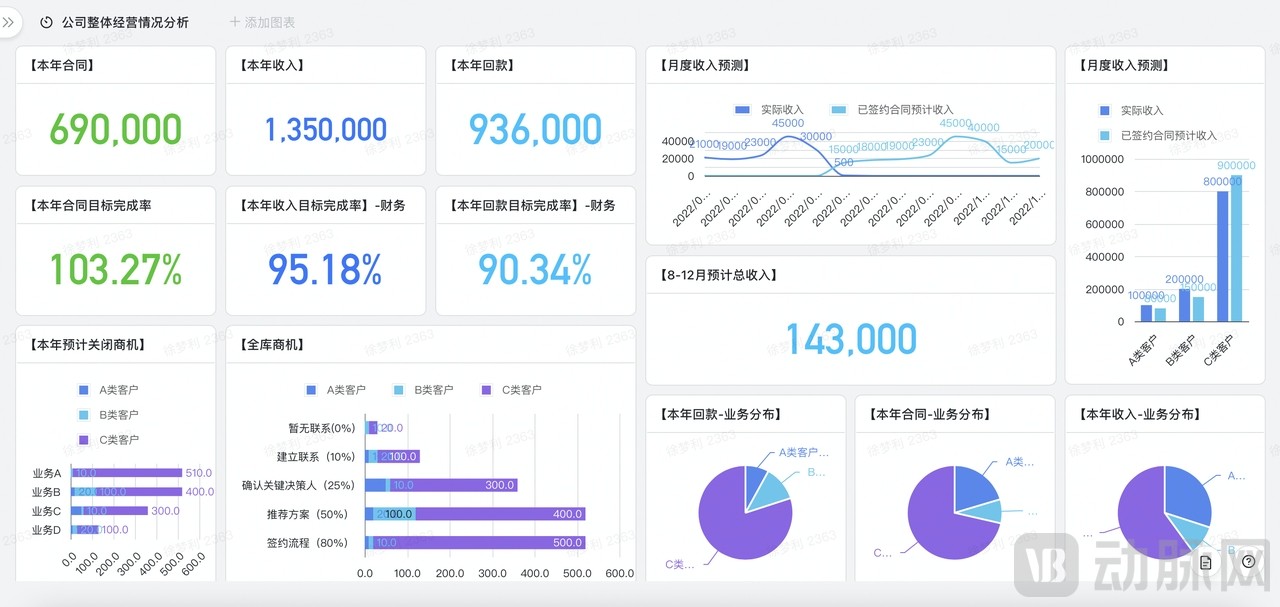Open the floating document notes icon
Screen dimensions: 1280x607
(1206, 563)
